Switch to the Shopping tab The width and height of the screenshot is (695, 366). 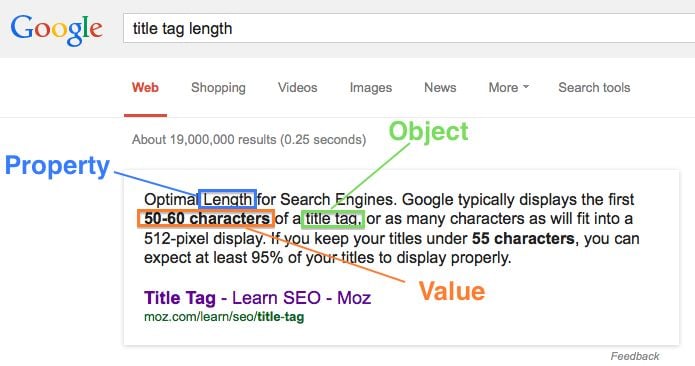point(218,88)
